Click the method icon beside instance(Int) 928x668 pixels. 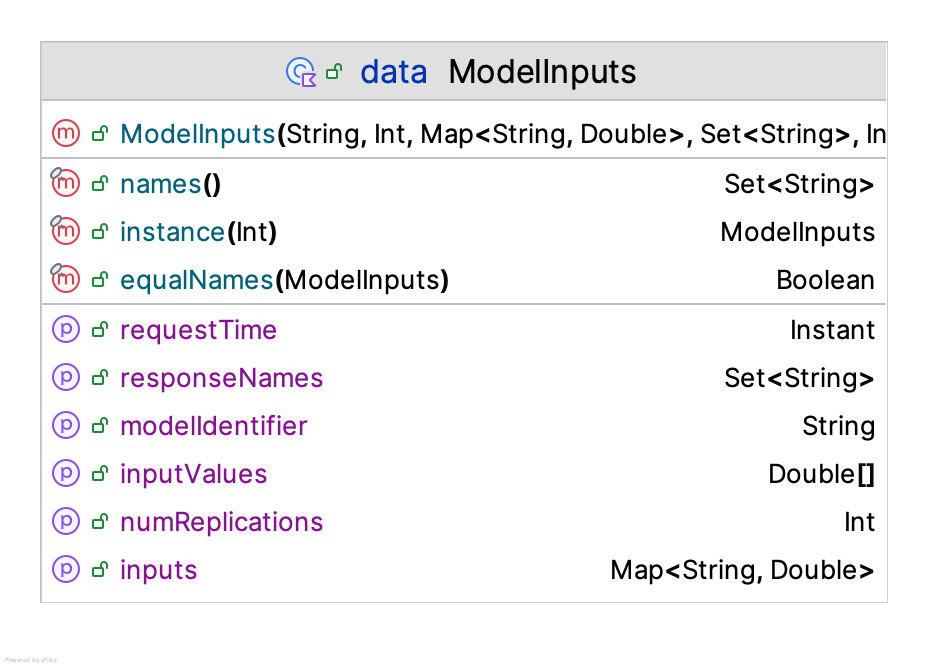[65, 230]
